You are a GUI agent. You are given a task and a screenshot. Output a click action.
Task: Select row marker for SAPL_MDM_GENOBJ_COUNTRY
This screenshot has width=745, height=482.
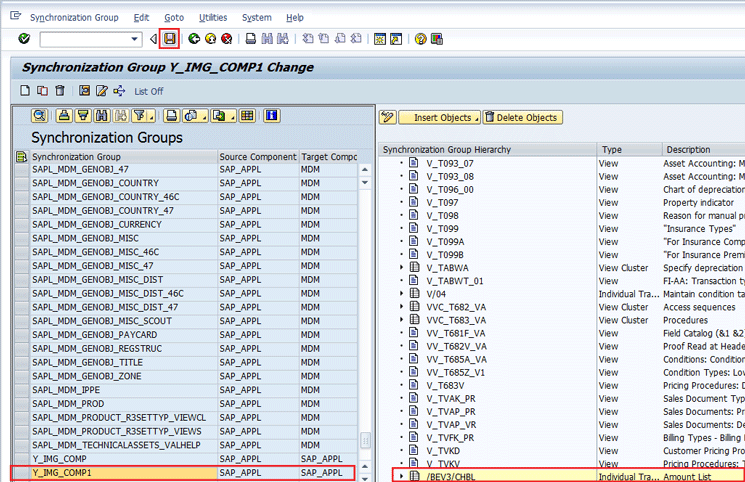[x=21, y=184]
